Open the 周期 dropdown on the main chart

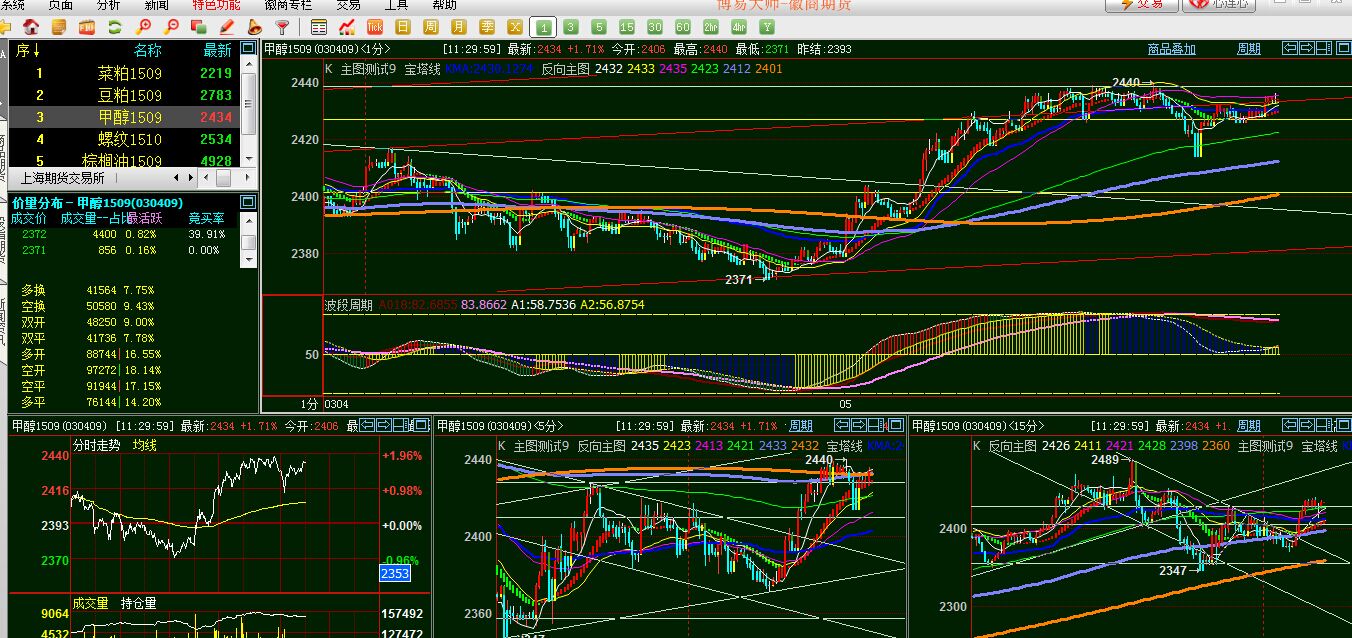click(1249, 48)
